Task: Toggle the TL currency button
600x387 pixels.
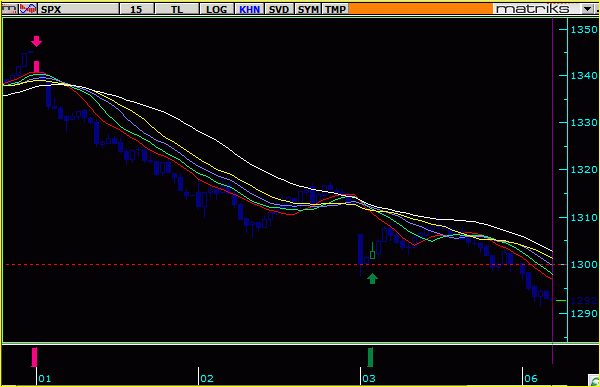Action: pyautogui.click(x=177, y=9)
